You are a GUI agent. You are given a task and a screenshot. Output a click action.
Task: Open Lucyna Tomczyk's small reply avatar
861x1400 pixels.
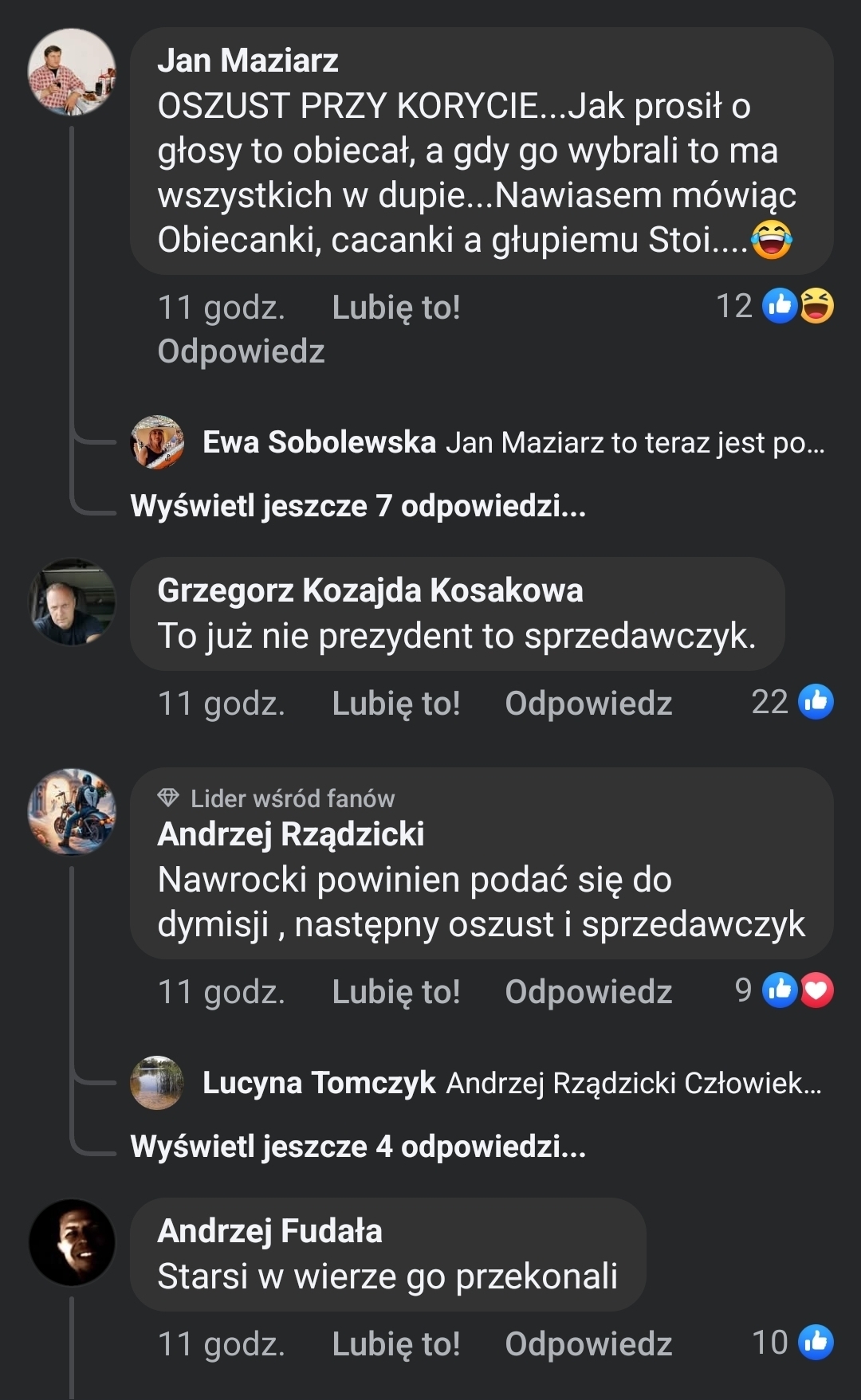pyautogui.click(x=157, y=1083)
